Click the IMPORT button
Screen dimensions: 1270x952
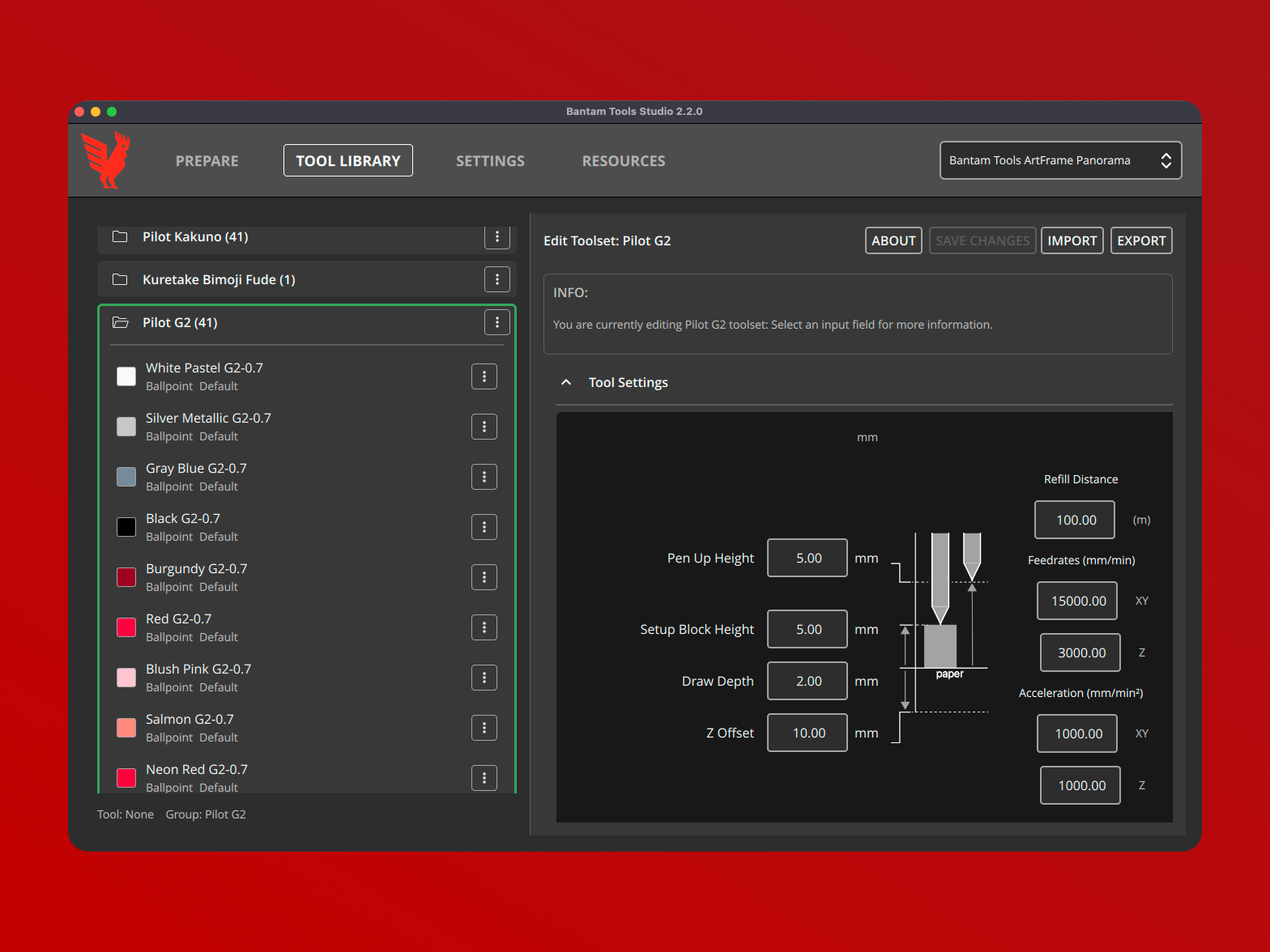coord(1072,240)
